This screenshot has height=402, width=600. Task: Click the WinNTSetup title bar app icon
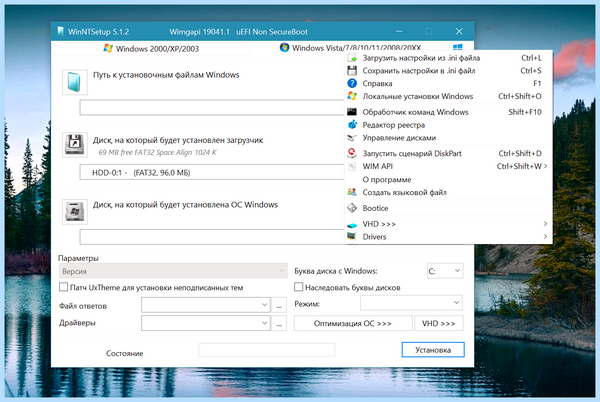60,31
